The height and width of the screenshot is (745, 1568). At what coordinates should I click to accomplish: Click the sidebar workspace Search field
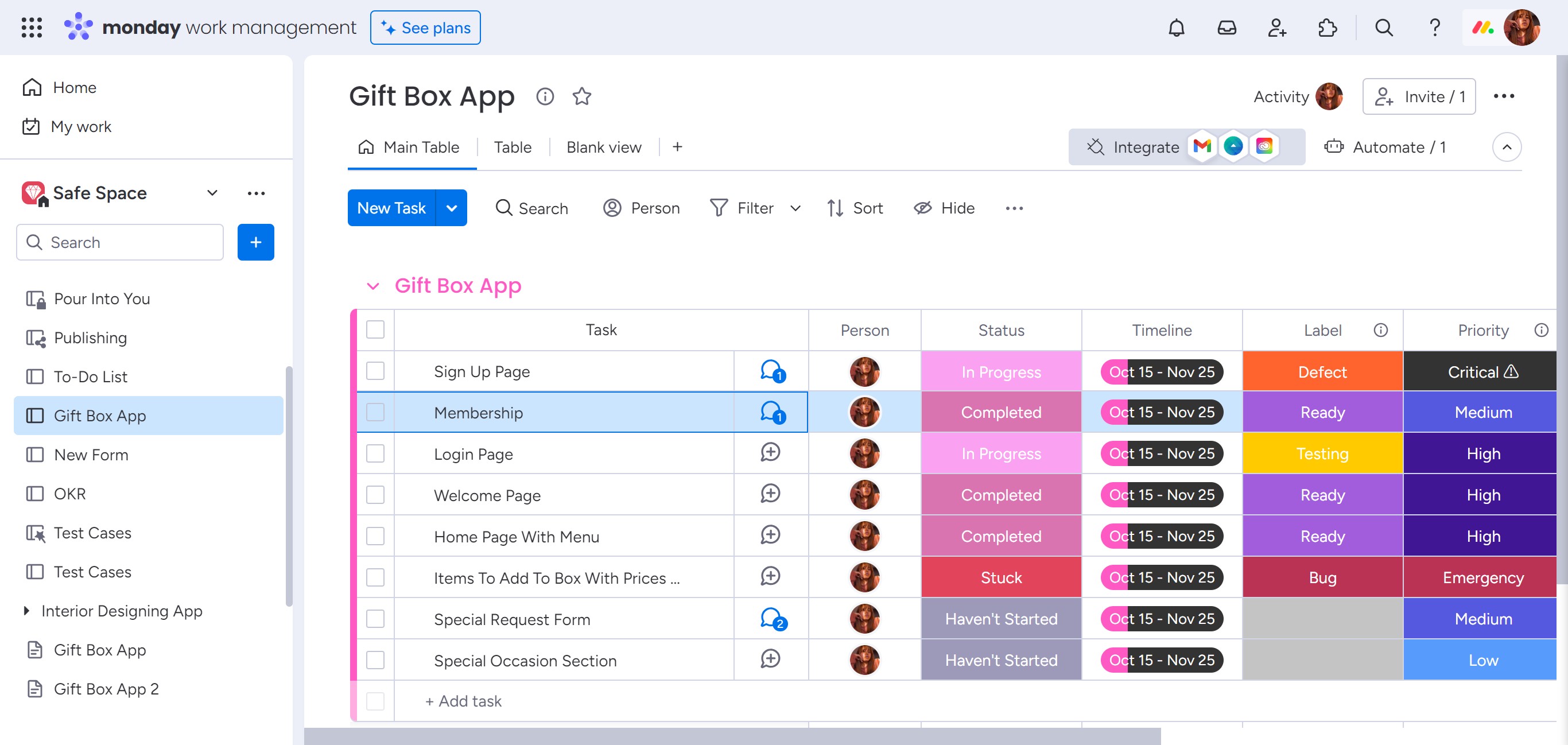pos(120,242)
